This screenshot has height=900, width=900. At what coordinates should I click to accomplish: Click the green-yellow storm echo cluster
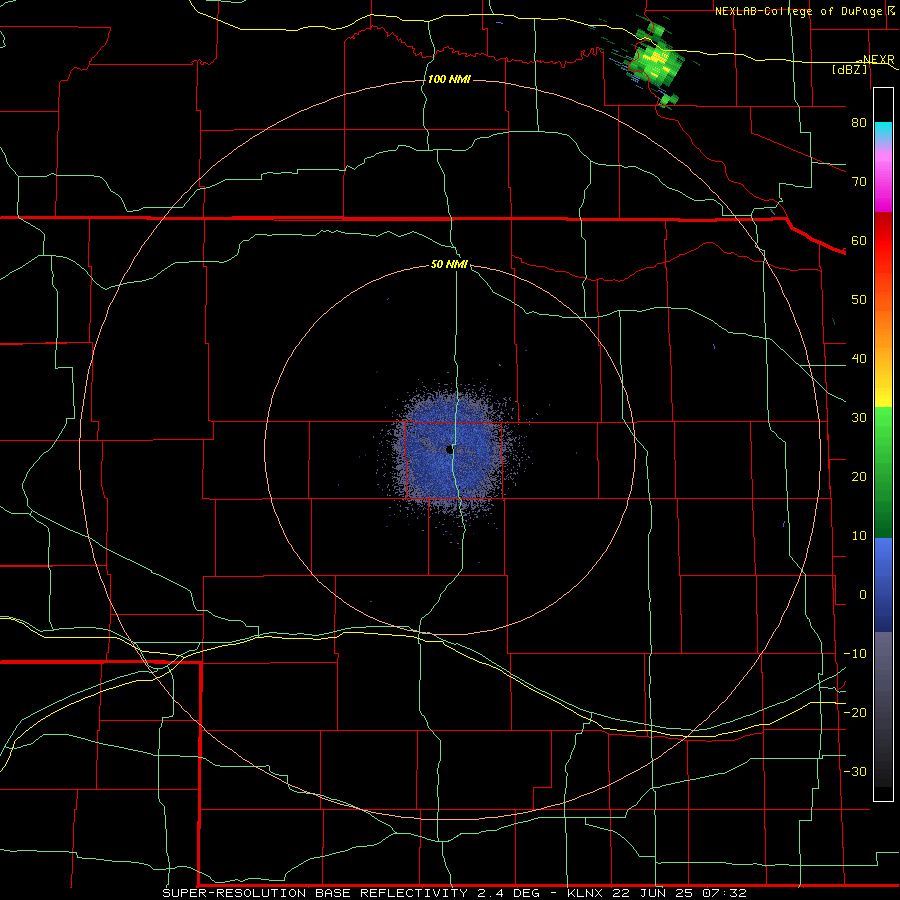coord(655,62)
